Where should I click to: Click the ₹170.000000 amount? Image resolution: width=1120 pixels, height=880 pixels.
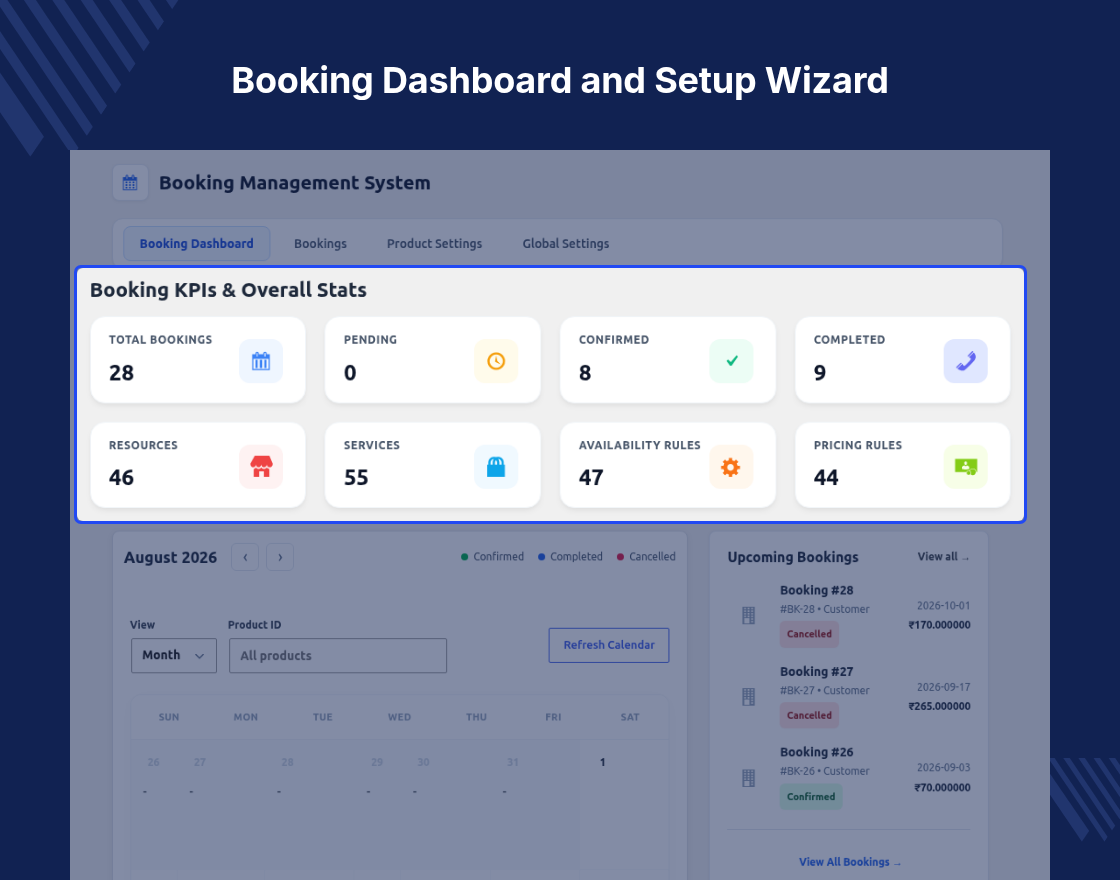tap(939, 625)
